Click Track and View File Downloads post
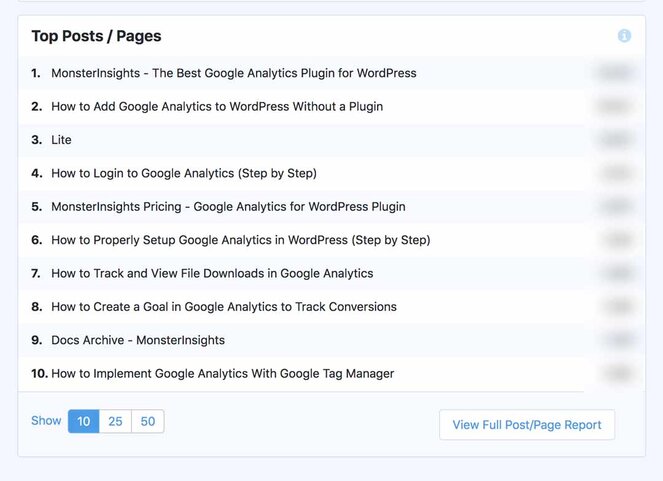This screenshot has height=481, width=663. click(x=212, y=273)
